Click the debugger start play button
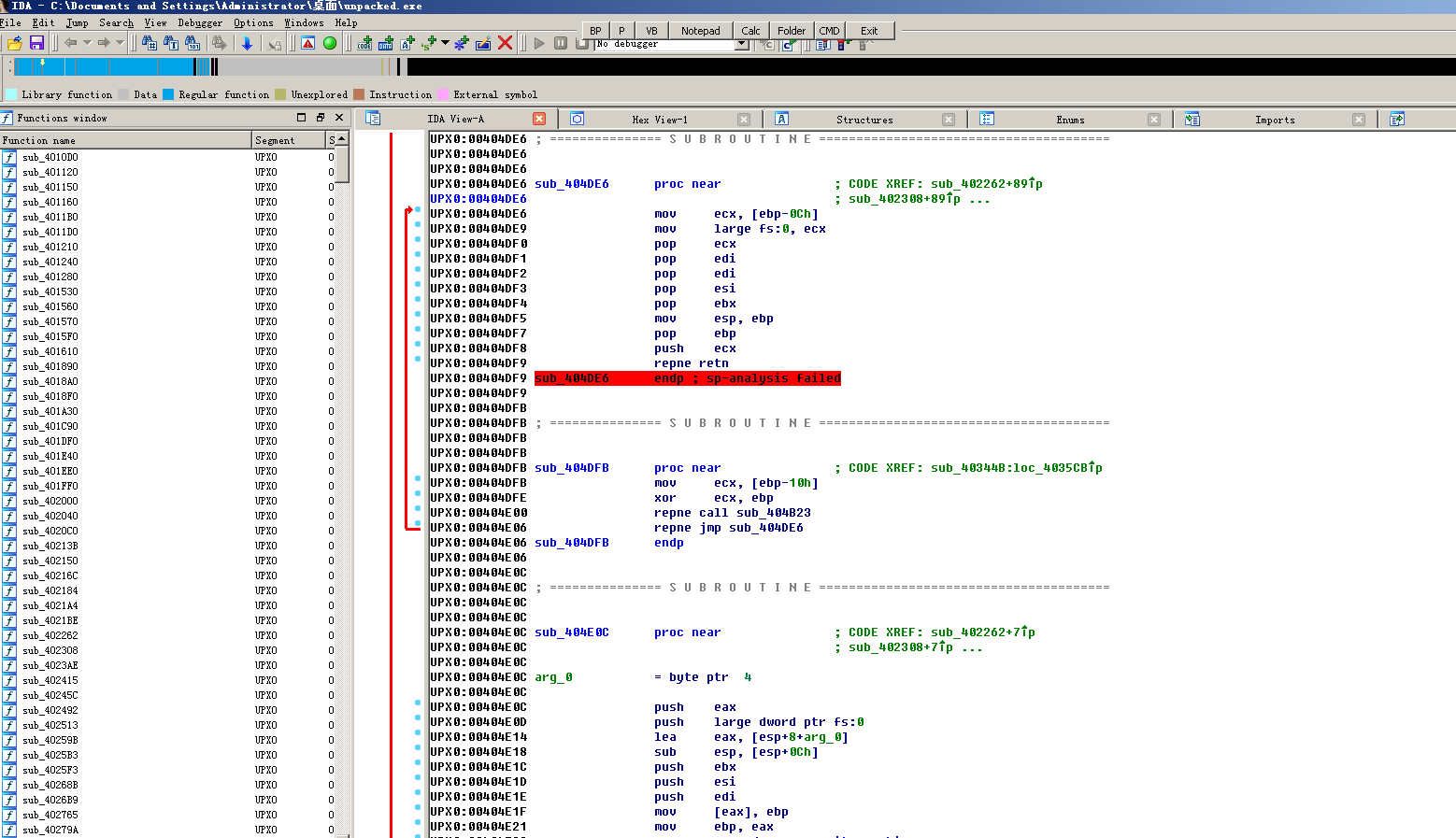Viewport: 1456px width, 838px height. pyautogui.click(x=539, y=43)
